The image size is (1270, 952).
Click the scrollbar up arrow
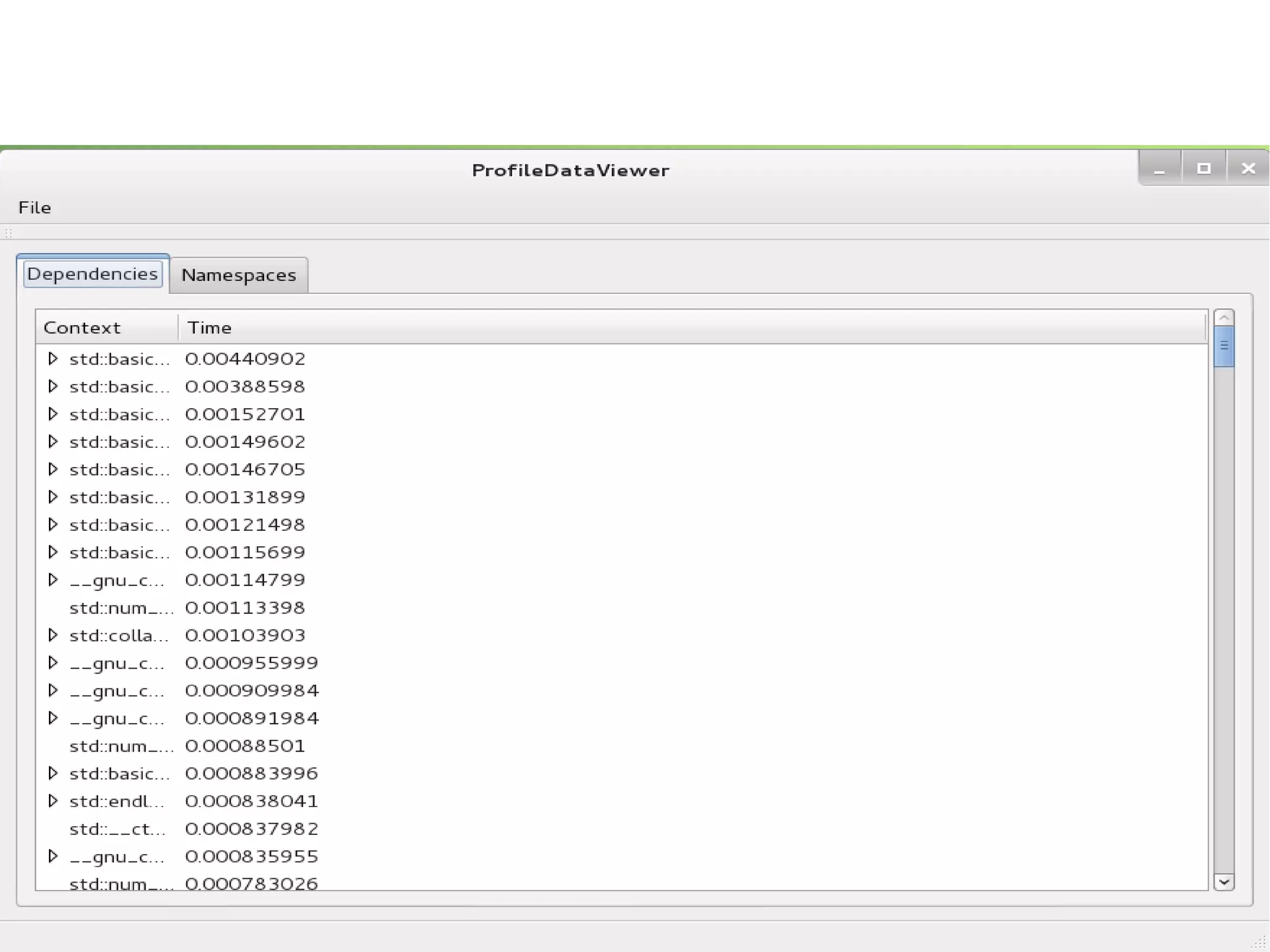pyautogui.click(x=1223, y=318)
